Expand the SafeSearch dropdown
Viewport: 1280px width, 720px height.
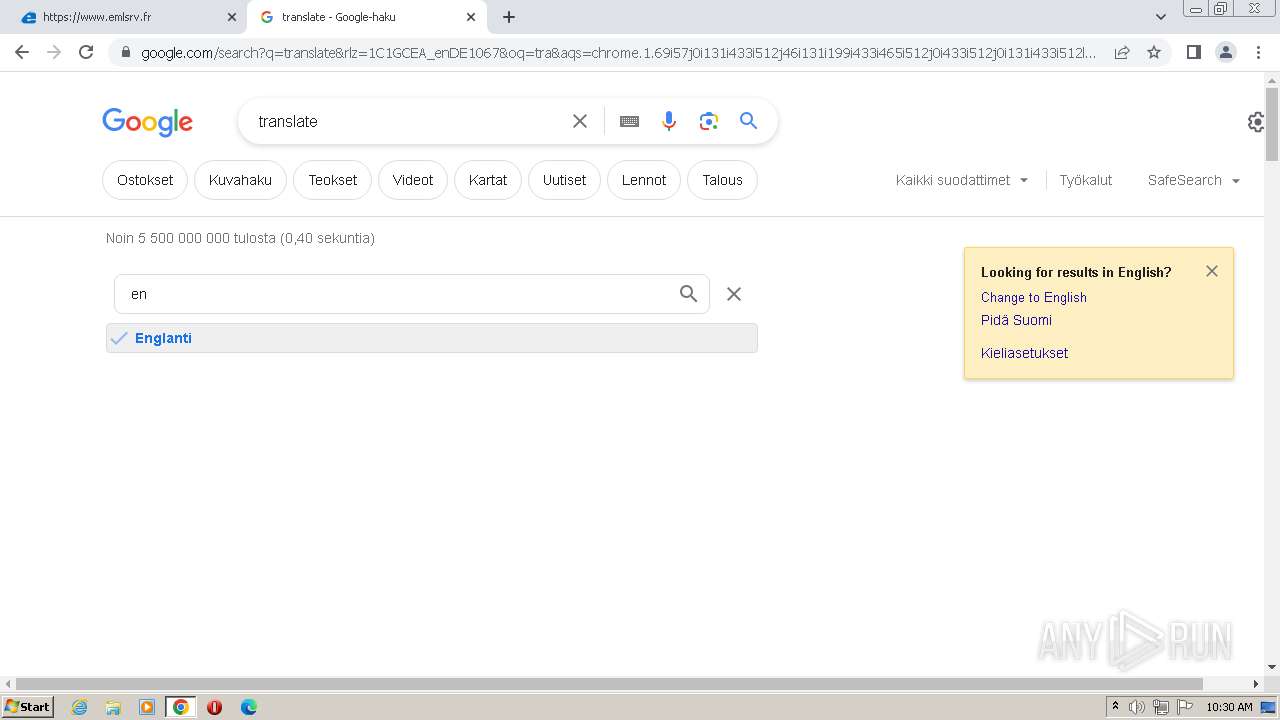click(x=1194, y=180)
